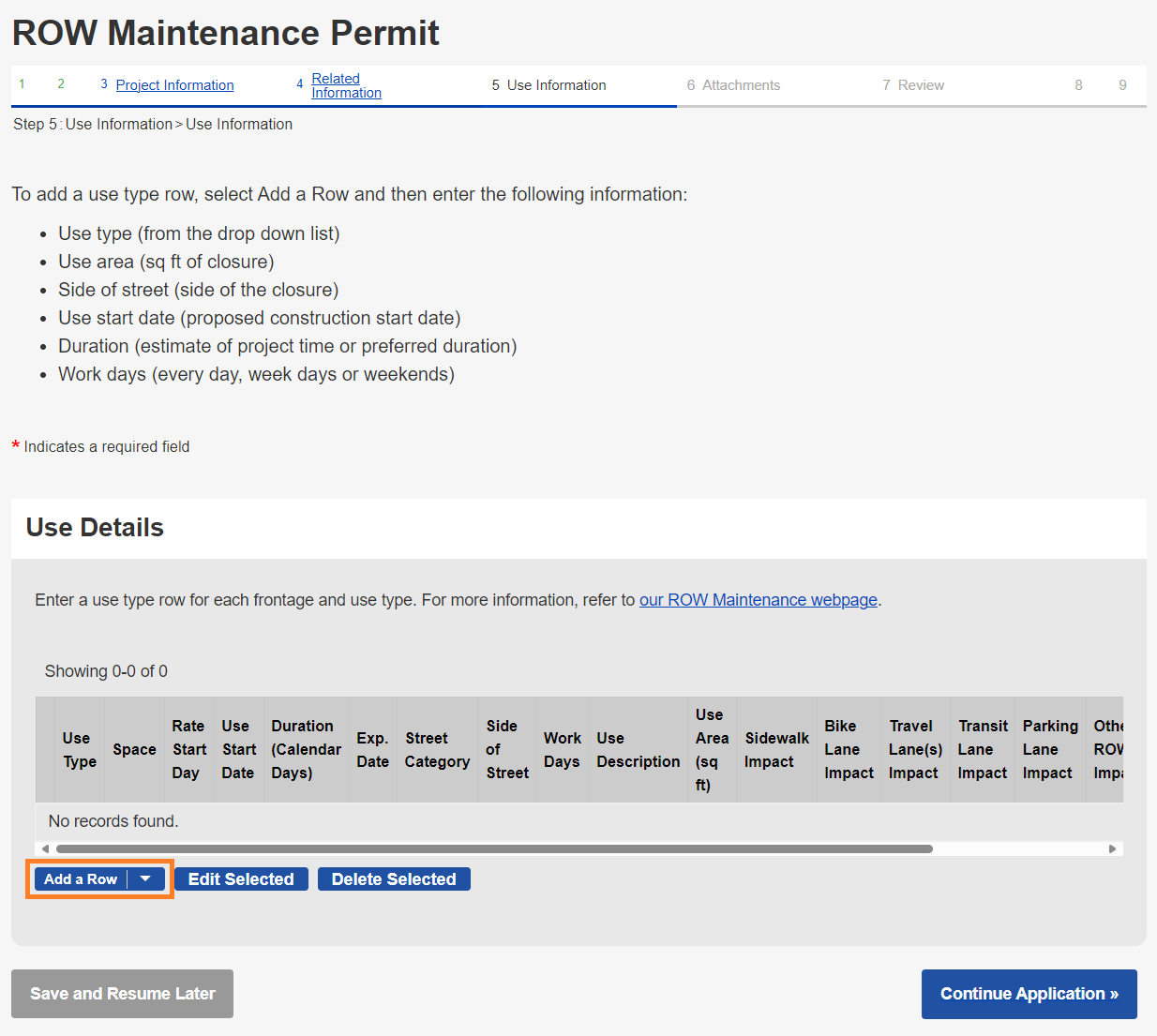The width and height of the screenshot is (1157, 1036).
Task: Click step 9 in progress bar
Action: [x=1122, y=85]
